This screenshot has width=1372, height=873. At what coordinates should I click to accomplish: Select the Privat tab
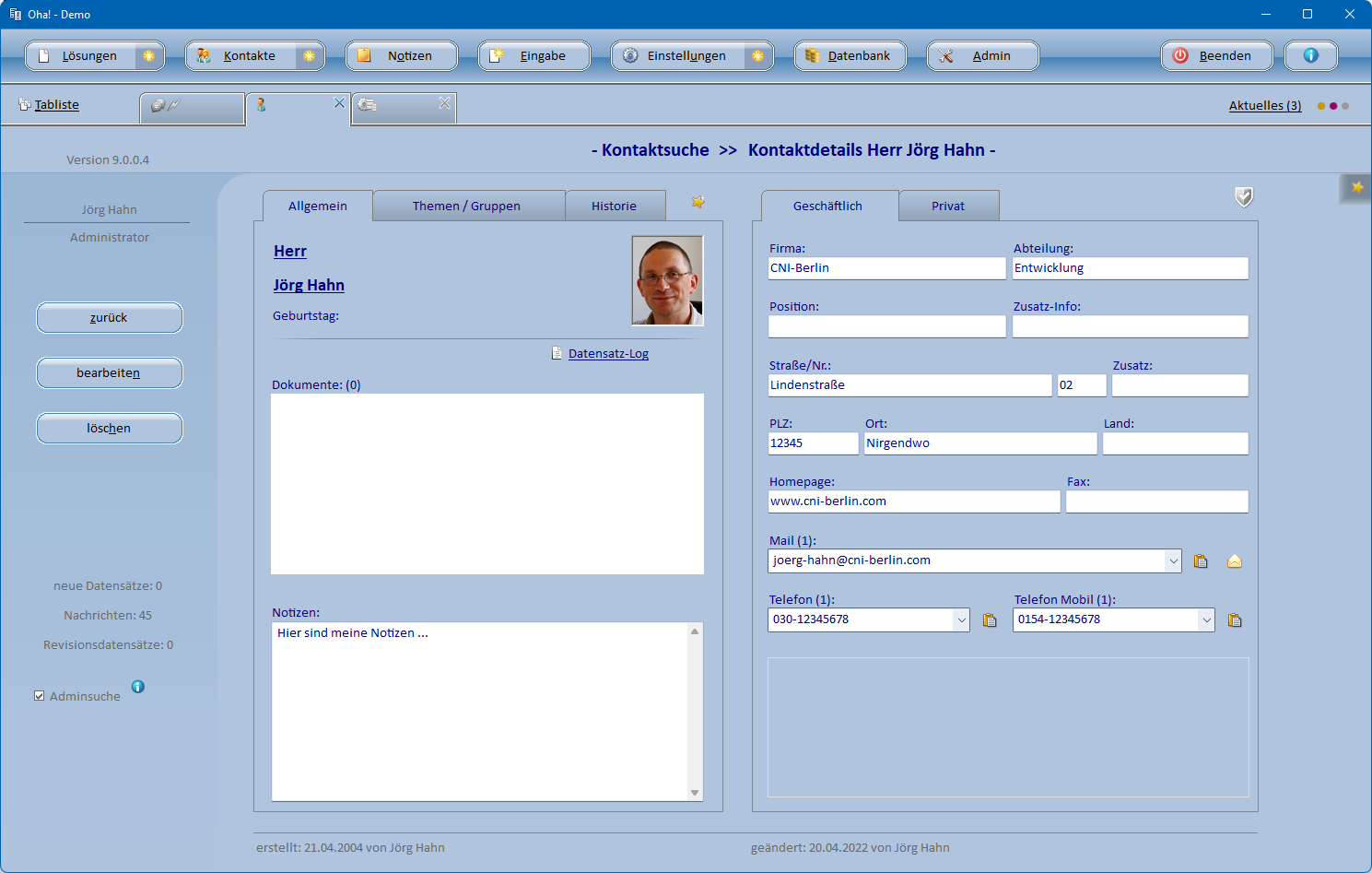[947, 206]
